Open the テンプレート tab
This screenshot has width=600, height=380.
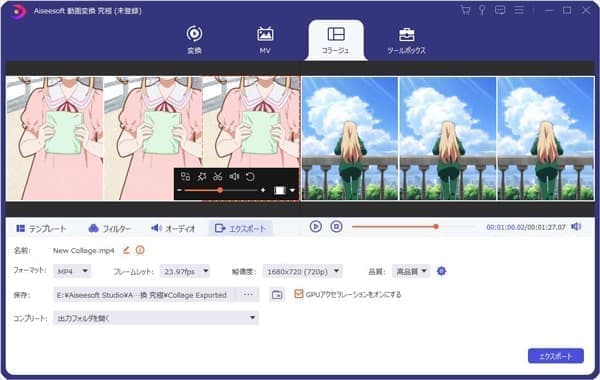click(41, 228)
